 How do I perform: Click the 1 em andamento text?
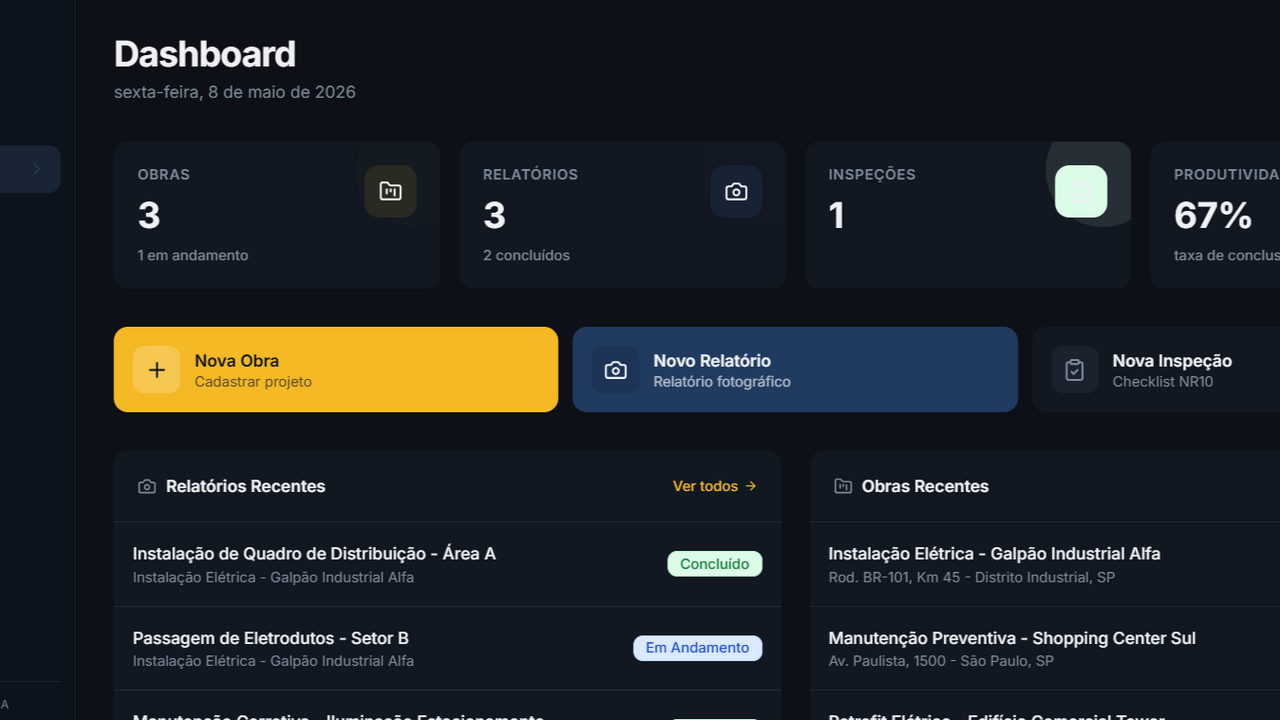(193, 255)
